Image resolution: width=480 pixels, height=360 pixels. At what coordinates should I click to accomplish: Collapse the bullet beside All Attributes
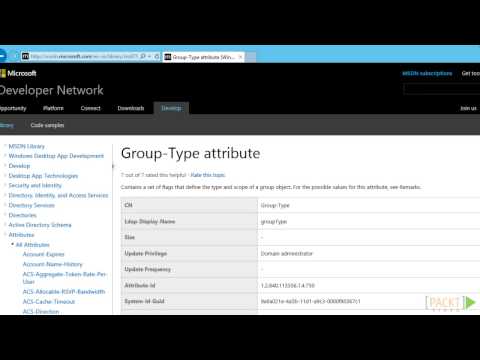(13, 244)
